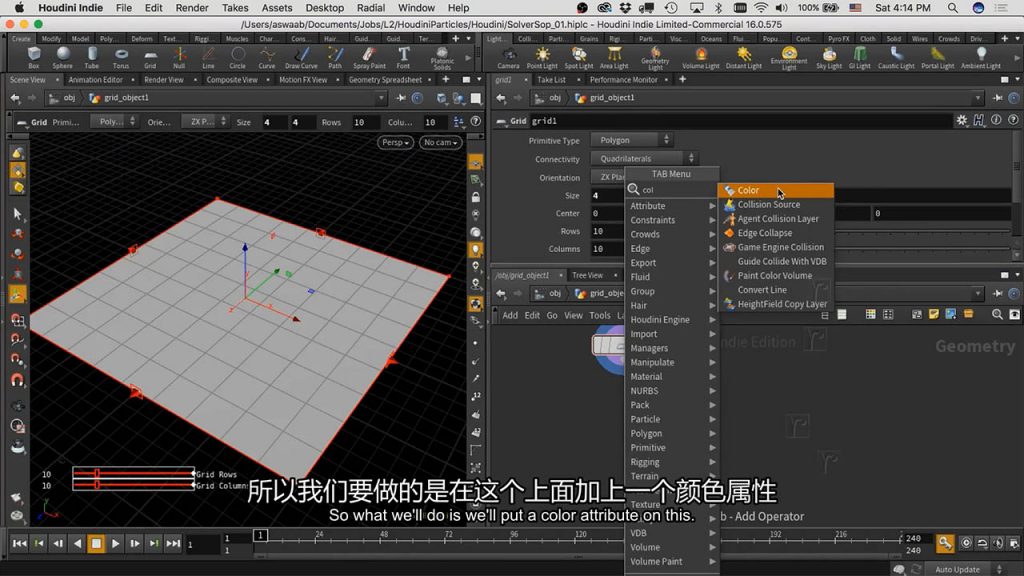Add a Spot Light
Screen dimensions: 1024x576
pyautogui.click(x=579, y=57)
